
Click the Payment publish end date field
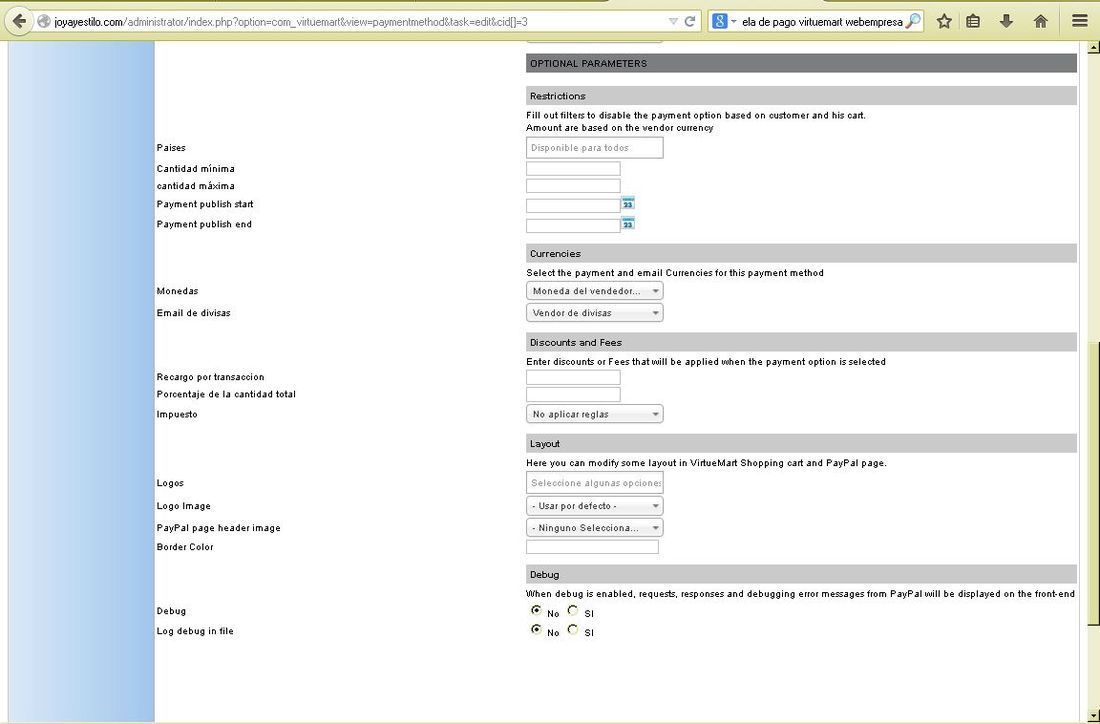pyautogui.click(x=573, y=226)
